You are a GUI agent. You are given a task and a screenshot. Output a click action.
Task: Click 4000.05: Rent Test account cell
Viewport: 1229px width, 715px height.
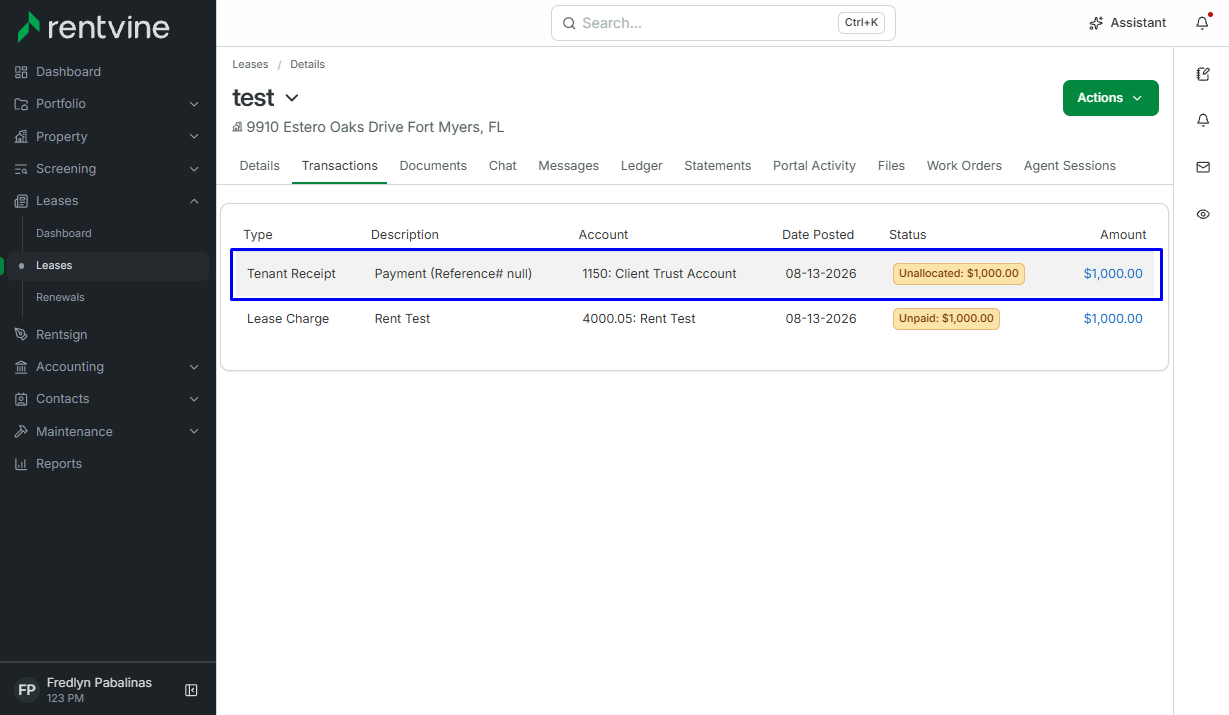pos(639,319)
